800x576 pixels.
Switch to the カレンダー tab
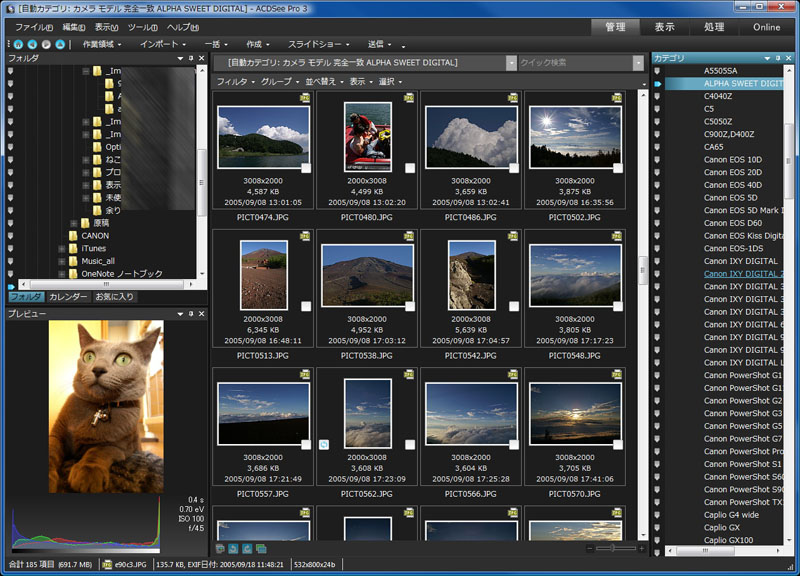[x=68, y=297]
